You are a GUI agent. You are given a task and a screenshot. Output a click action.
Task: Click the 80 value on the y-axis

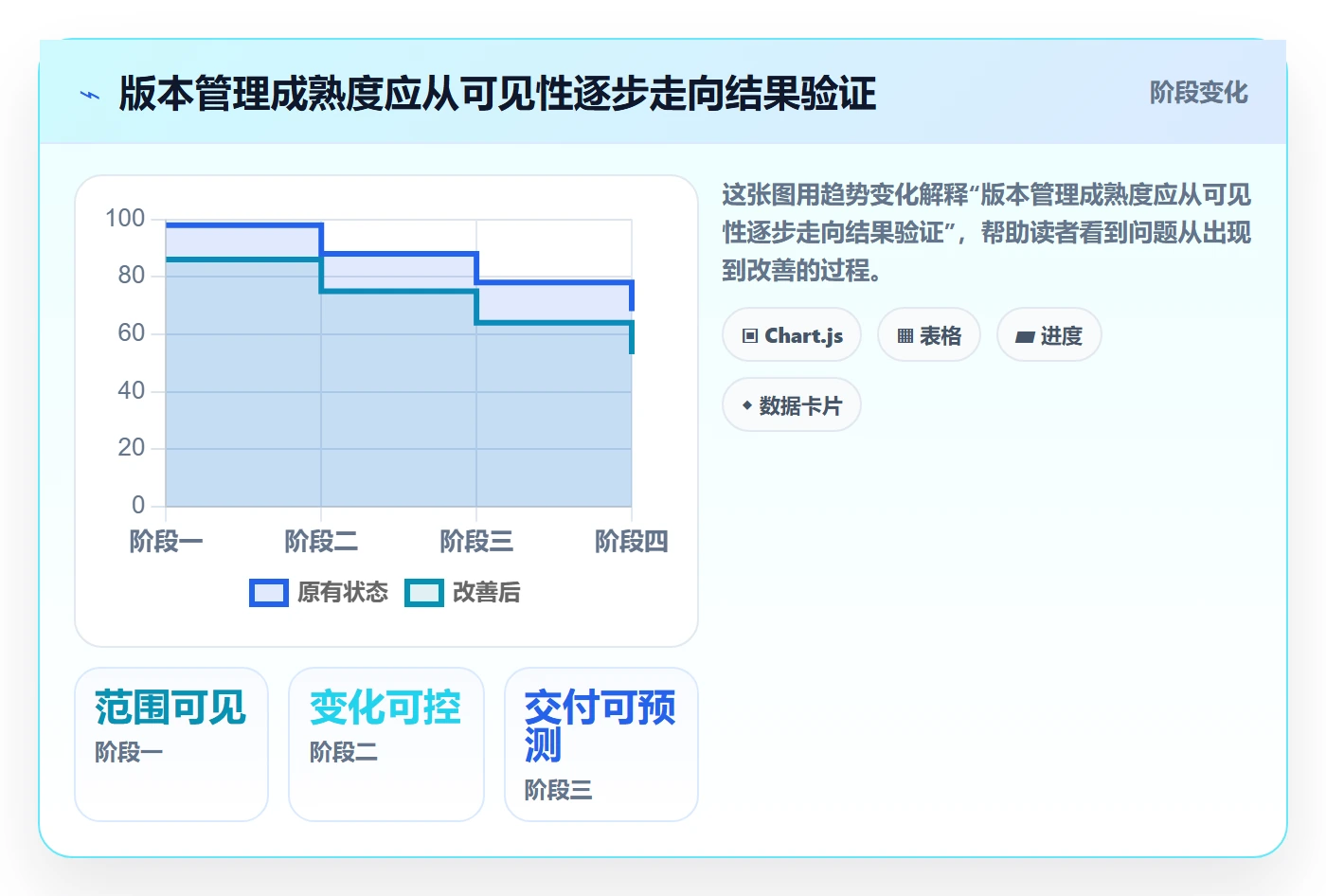coord(132,276)
